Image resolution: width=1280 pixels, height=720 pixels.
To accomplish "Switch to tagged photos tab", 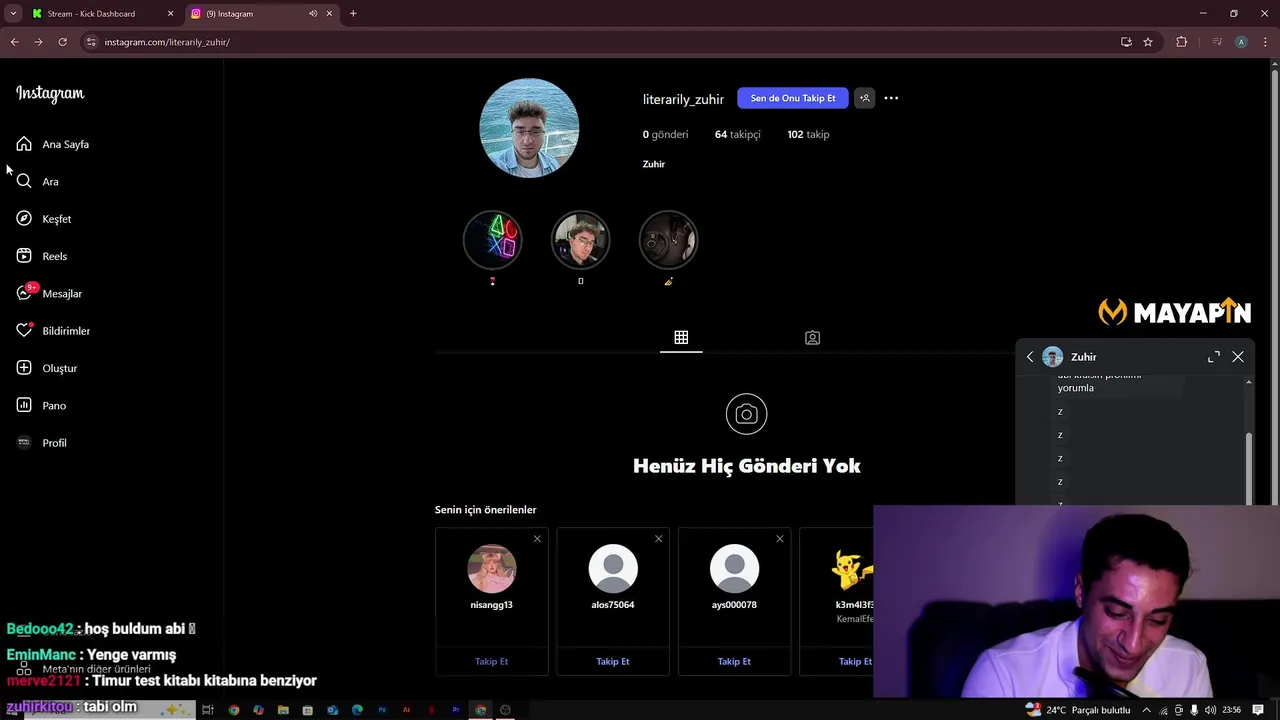I will click(x=812, y=338).
